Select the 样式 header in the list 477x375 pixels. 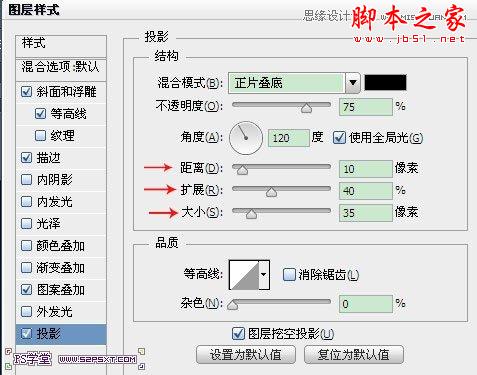(61, 46)
